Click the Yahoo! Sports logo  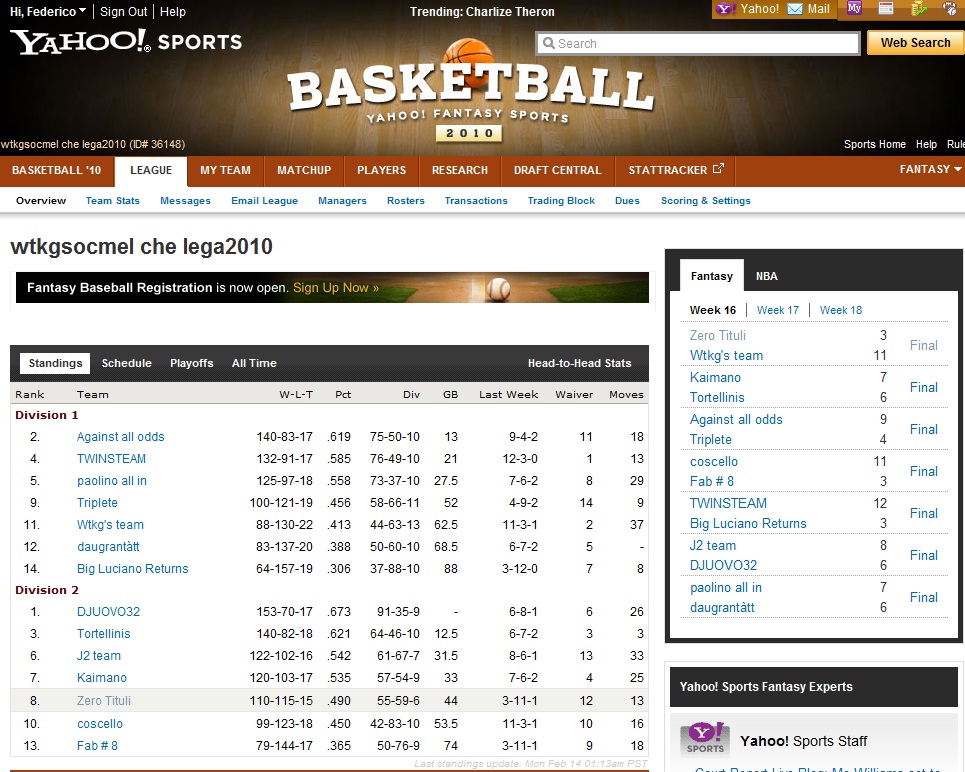coord(126,42)
